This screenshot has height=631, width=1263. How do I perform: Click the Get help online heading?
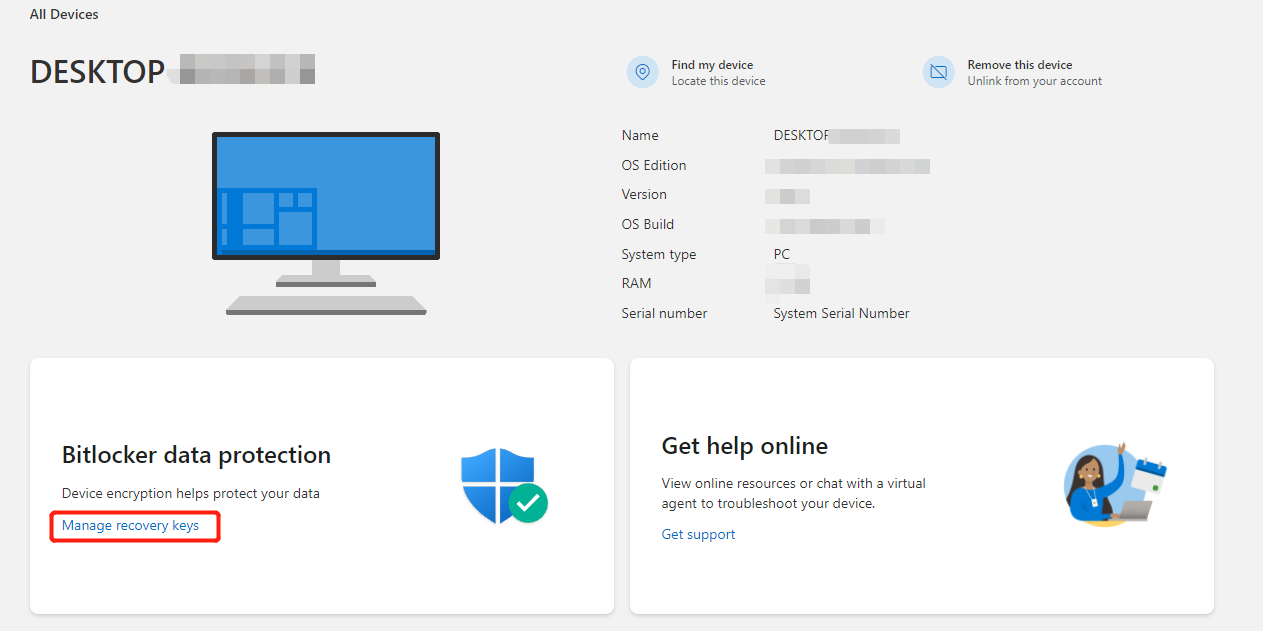[745, 445]
